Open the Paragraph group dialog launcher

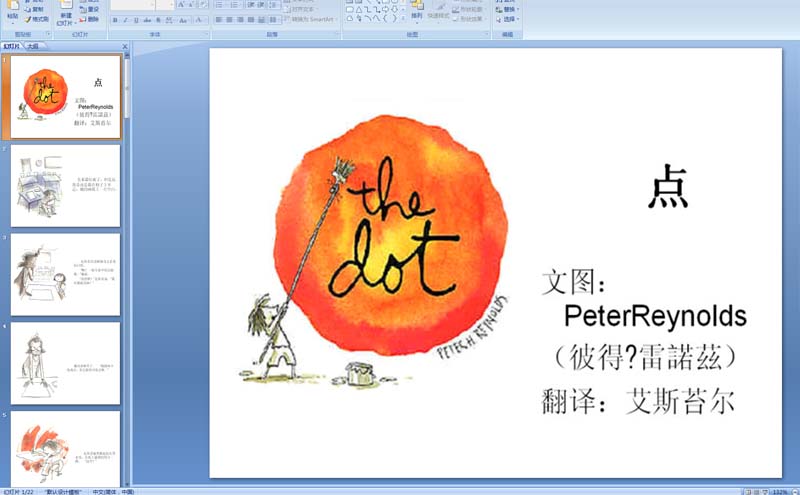337,34
